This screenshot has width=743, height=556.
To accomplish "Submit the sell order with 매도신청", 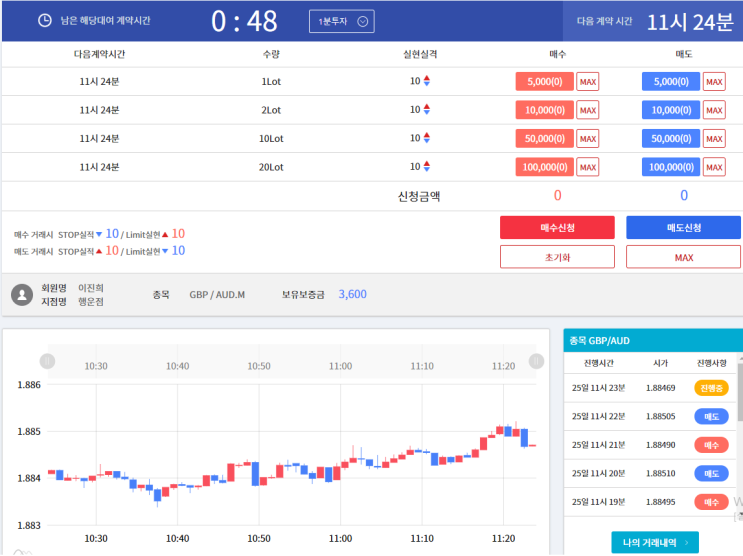I will point(683,228).
